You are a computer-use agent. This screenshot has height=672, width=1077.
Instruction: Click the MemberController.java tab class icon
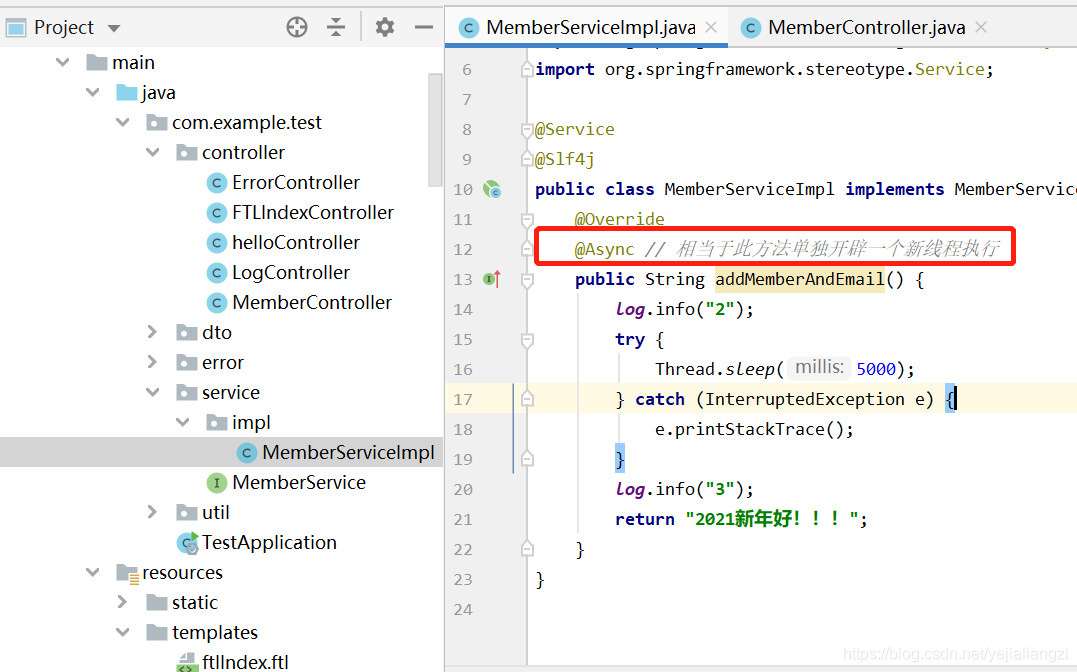(x=751, y=27)
